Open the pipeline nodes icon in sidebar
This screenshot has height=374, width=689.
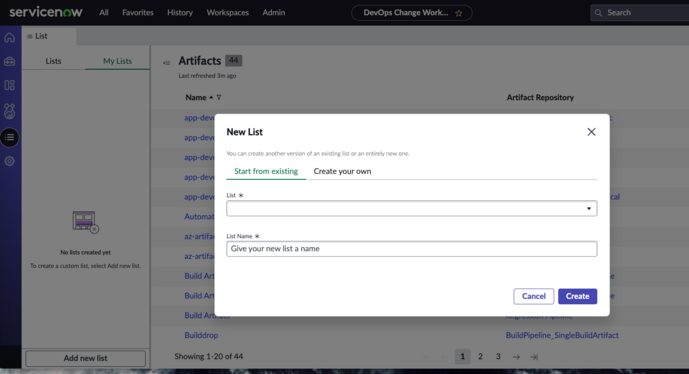coord(9,111)
